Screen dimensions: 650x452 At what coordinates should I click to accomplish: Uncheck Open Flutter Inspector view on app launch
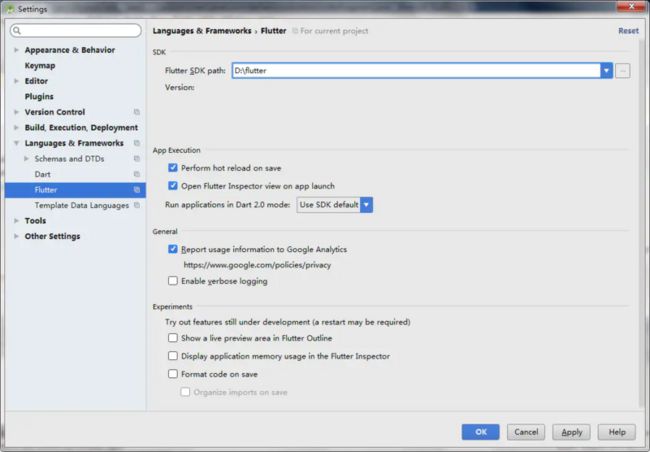[173, 185]
